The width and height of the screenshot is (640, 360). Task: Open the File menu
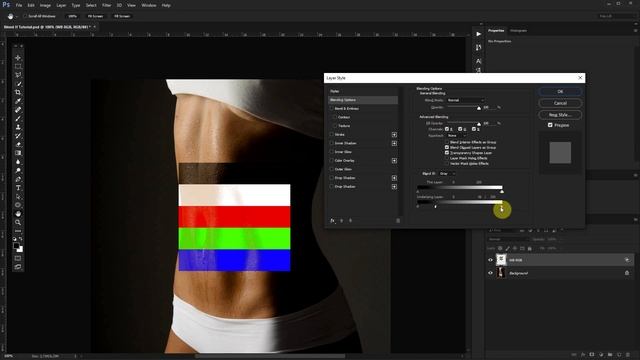point(19,5)
